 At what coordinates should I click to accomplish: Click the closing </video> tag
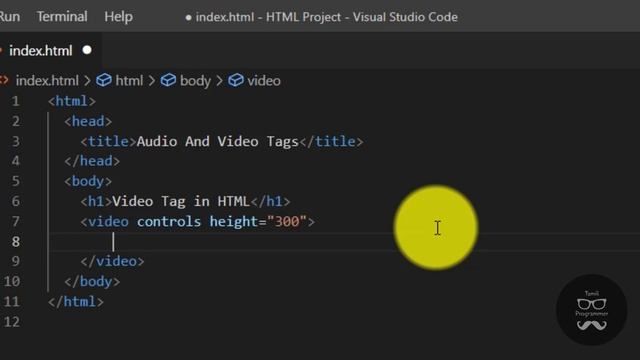click(112, 261)
